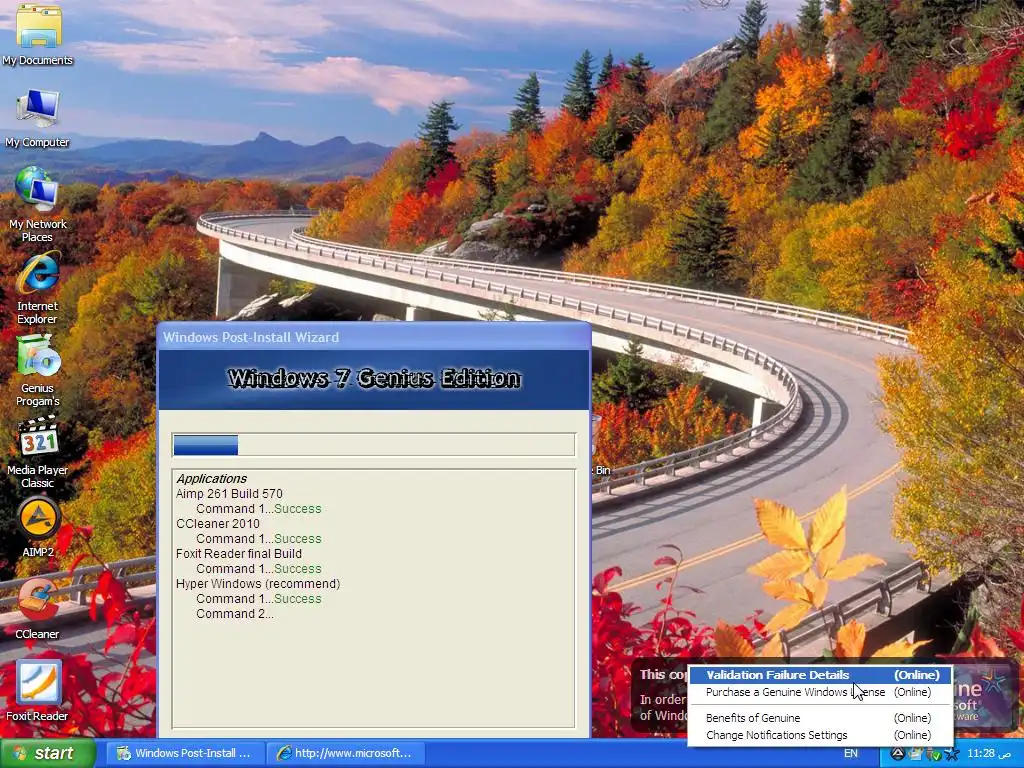Select the Internet Explorer desktop shortcut
This screenshot has width=1024, height=768.
click(x=37, y=287)
